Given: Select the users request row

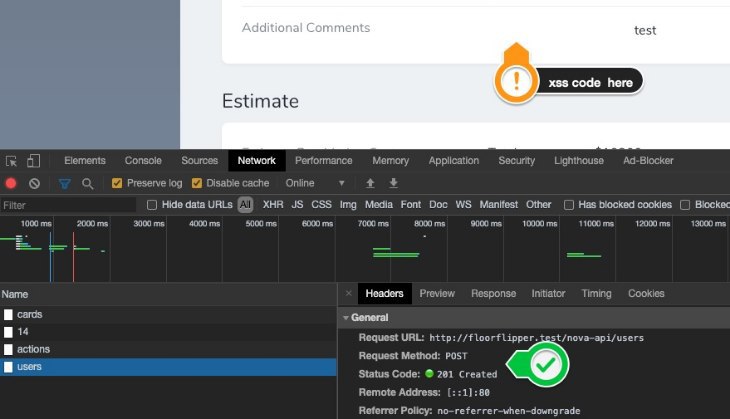Looking at the screenshot, I should click(168, 367).
